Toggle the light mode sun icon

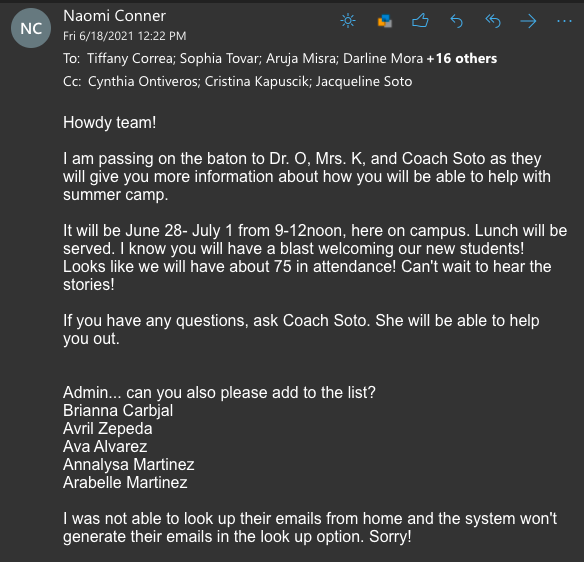[348, 21]
